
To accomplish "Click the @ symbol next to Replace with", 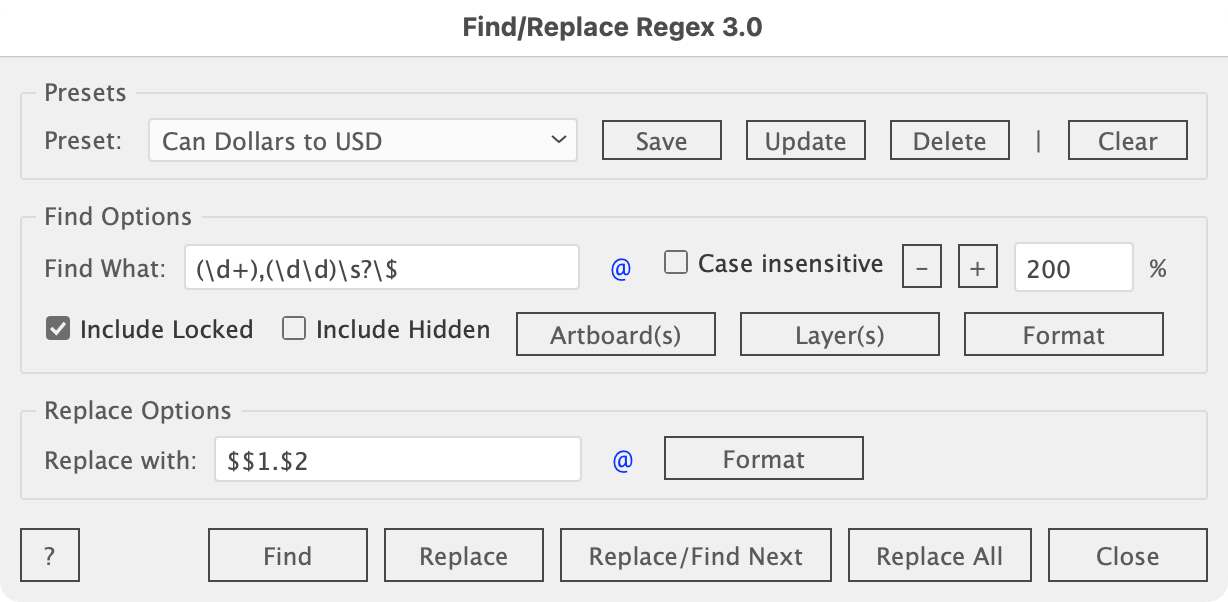I will click(623, 460).
